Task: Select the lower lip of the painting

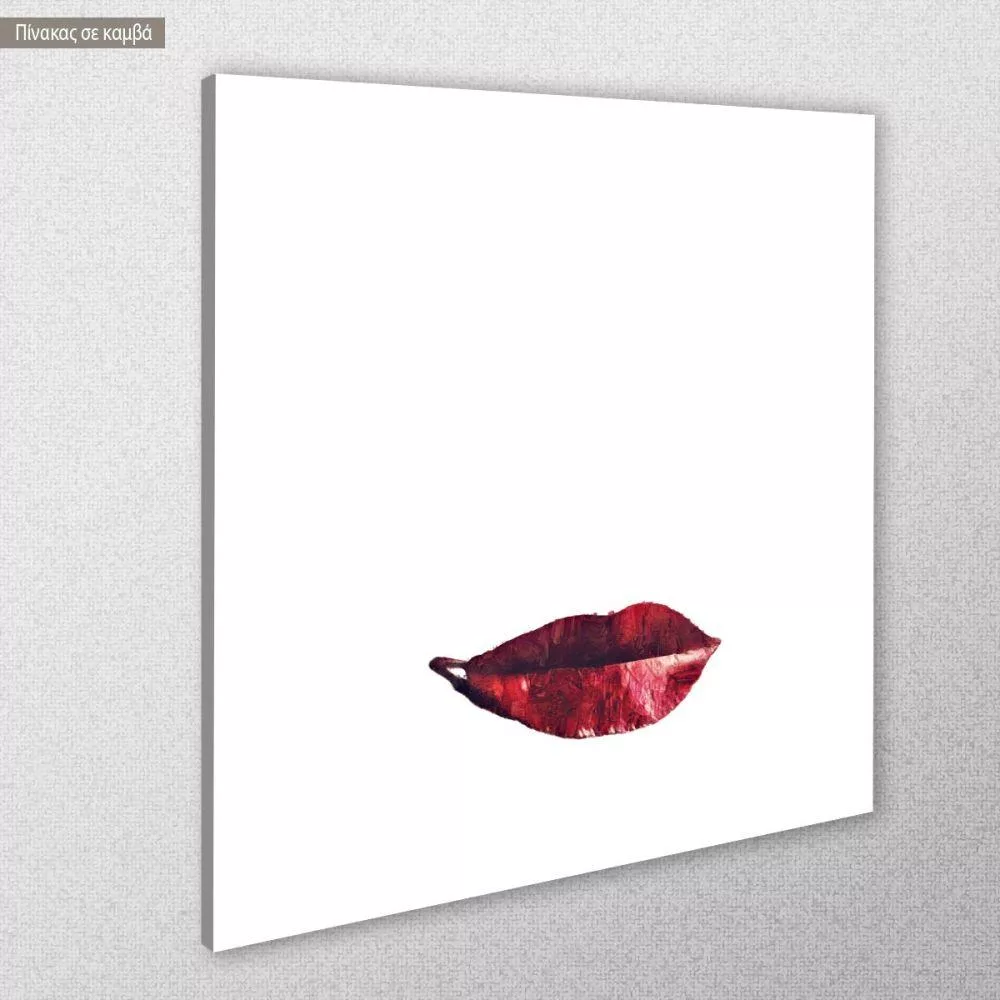Action: coord(590,700)
